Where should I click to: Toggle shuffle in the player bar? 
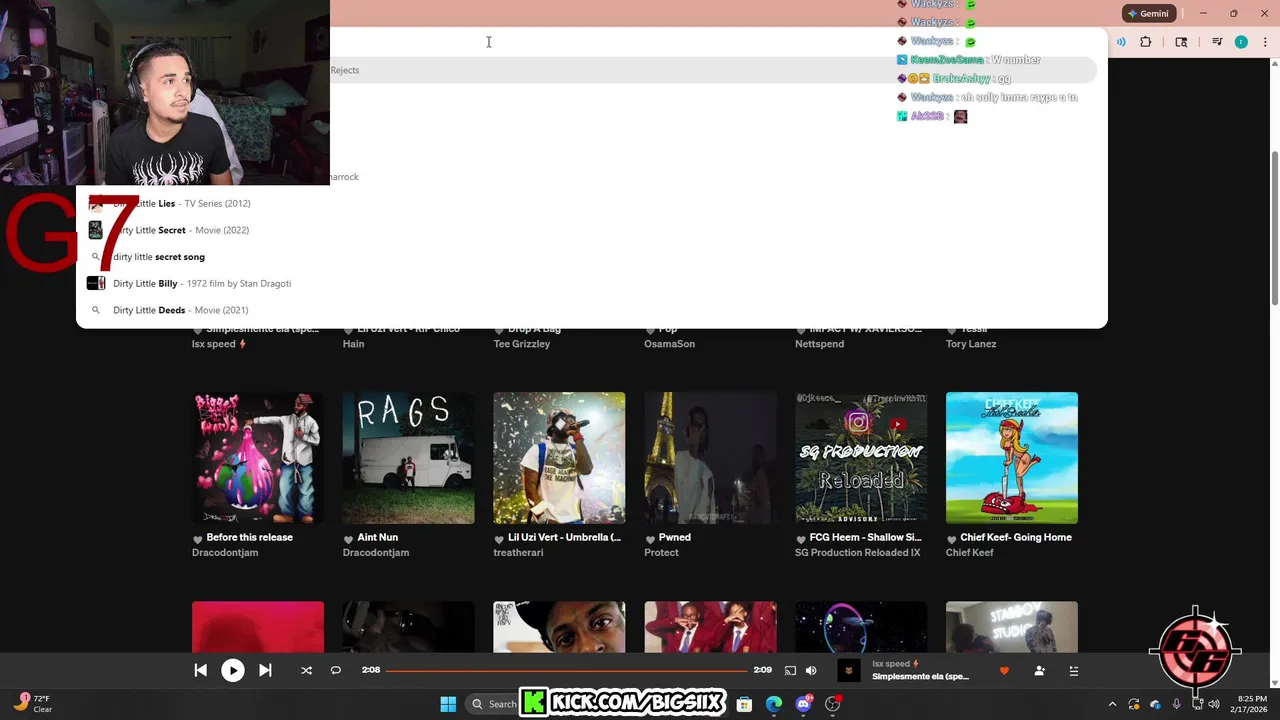point(306,671)
